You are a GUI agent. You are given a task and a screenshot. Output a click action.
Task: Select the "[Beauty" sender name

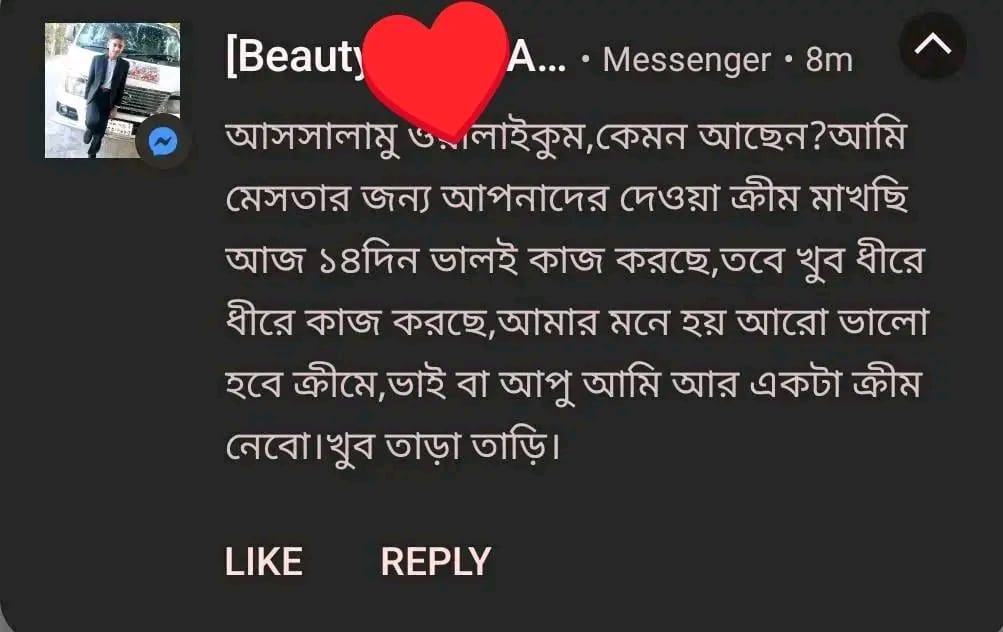pos(296,58)
